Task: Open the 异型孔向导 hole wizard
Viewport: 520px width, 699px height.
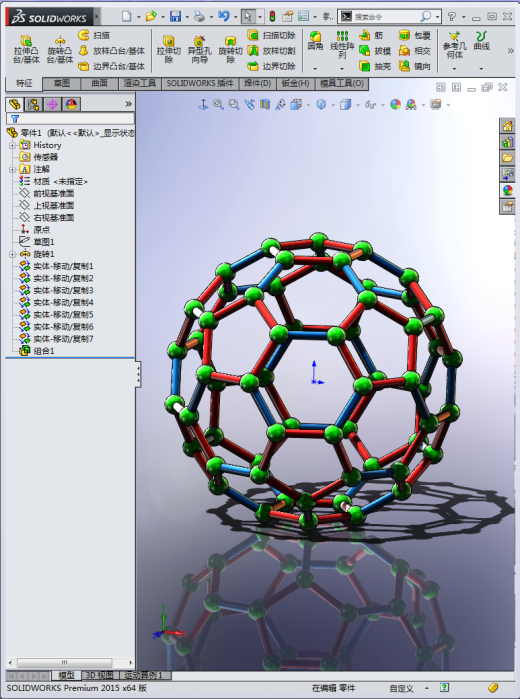Action: [x=199, y=49]
